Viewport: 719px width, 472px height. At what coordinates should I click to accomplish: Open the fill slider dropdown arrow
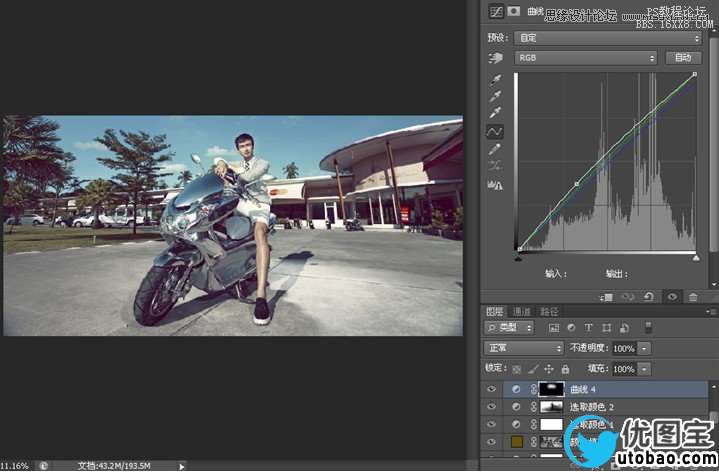pyautogui.click(x=644, y=369)
